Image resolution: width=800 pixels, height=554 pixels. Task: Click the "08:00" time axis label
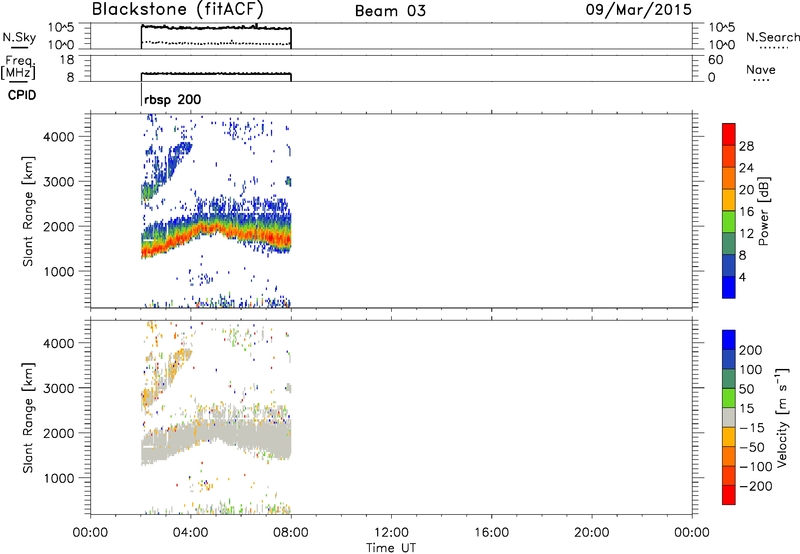click(x=291, y=533)
